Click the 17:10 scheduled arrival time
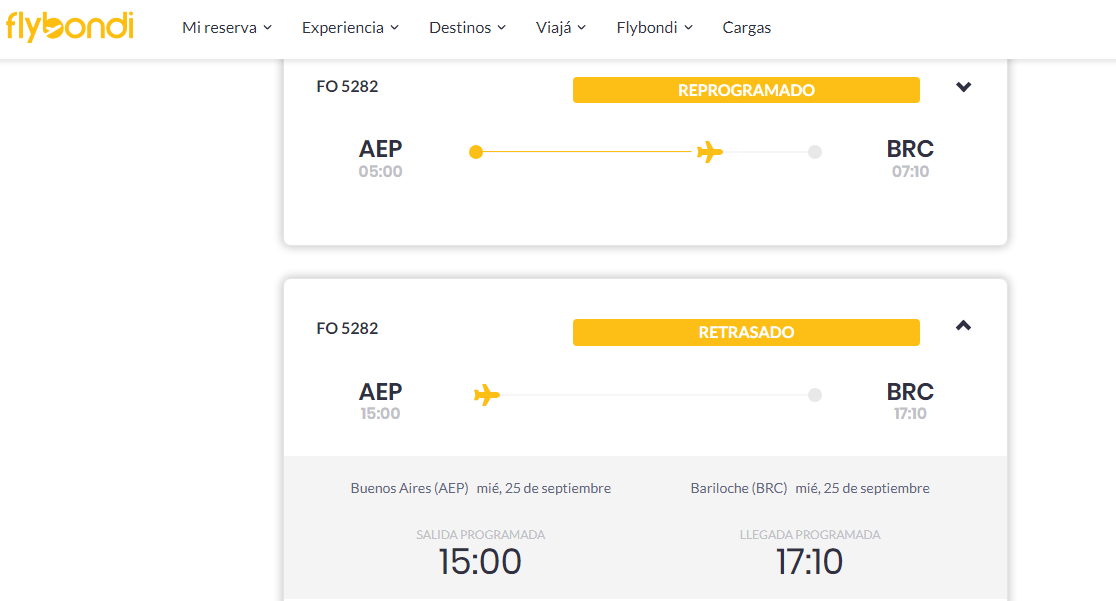The height and width of the screenshot is (601, 1116). pos(809,562)
